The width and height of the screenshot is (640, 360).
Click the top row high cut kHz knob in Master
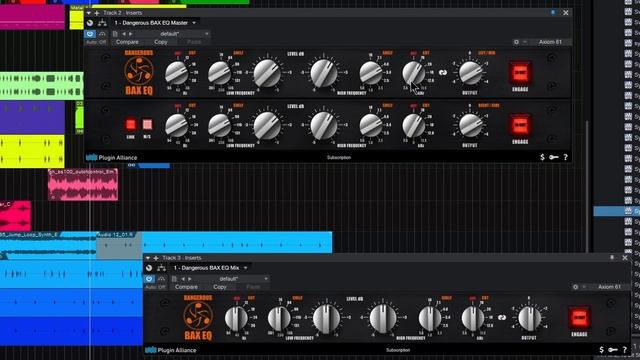[413, 73]
